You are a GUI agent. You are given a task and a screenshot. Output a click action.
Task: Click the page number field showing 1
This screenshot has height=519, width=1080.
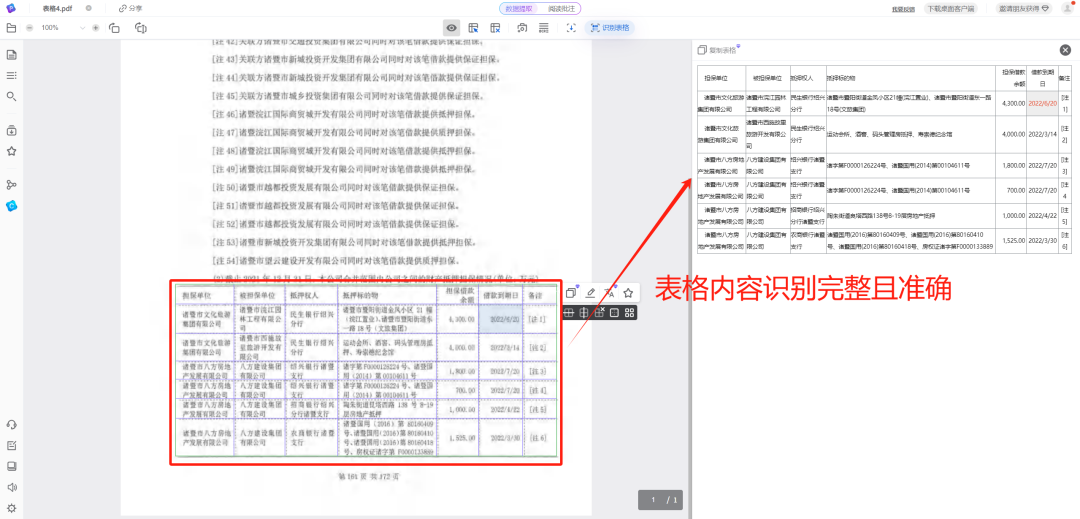654,500
